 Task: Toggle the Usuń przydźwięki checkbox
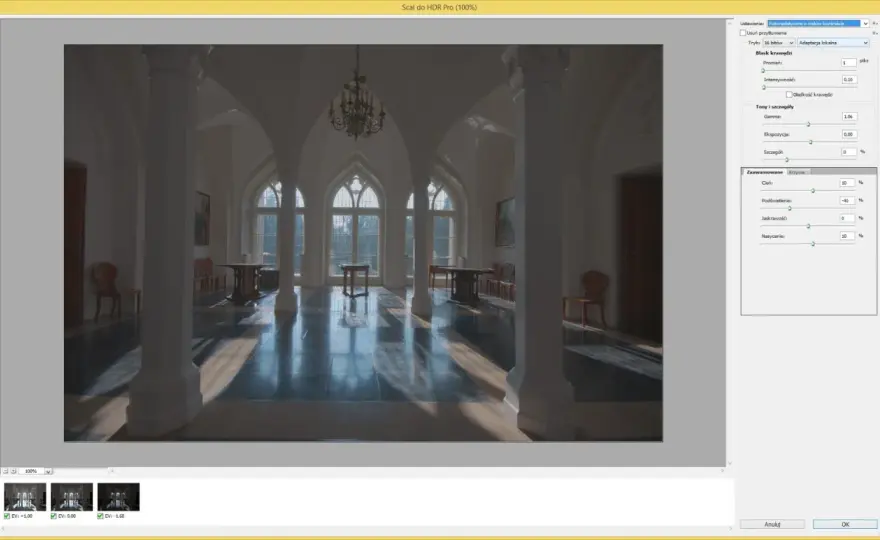(x=743, y=33)
